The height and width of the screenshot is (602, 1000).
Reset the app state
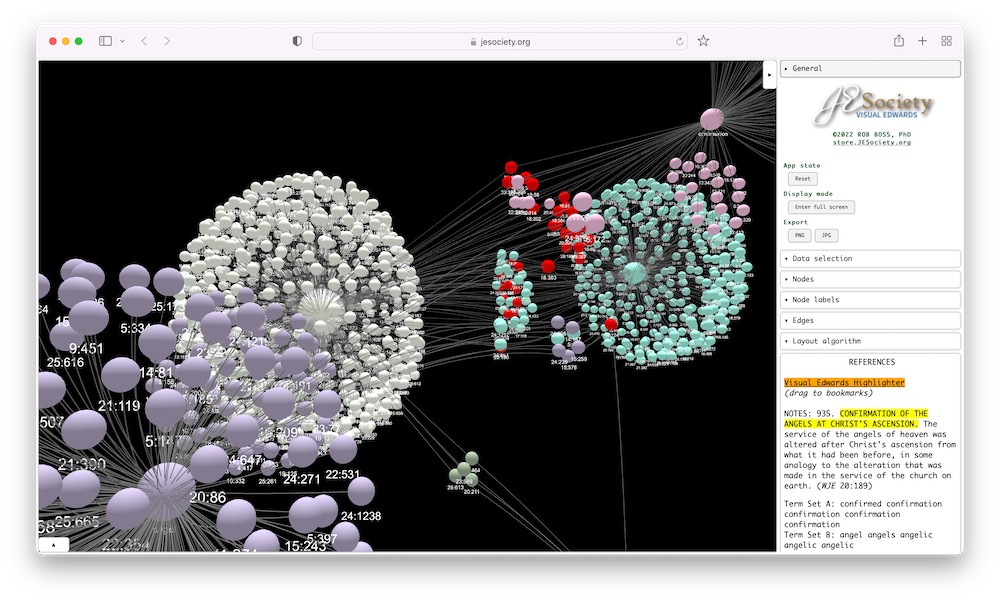[802, 179]
